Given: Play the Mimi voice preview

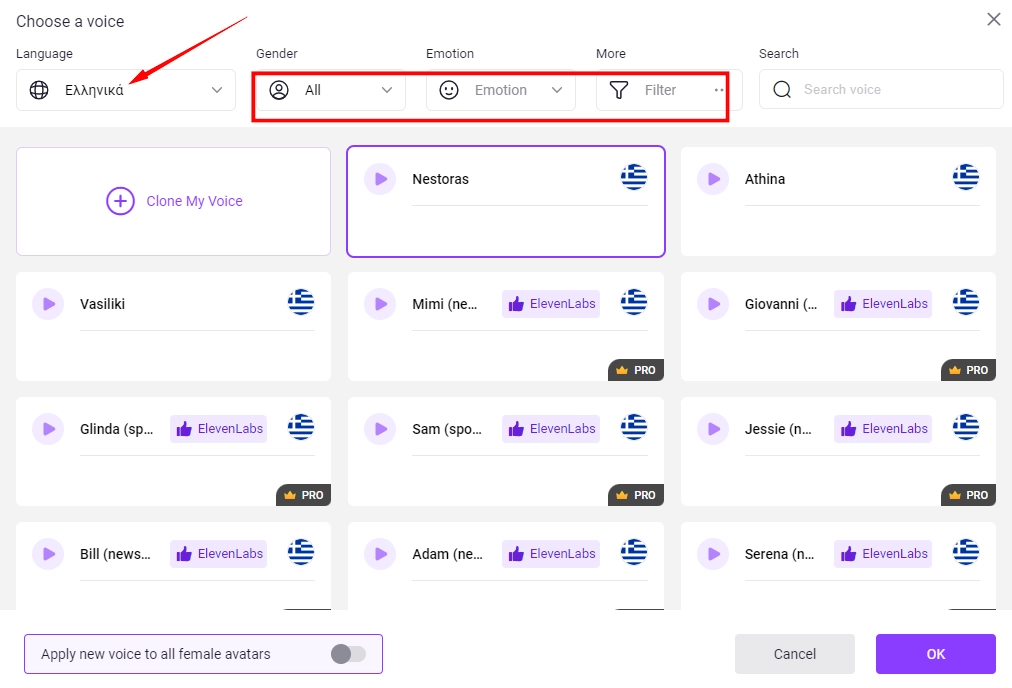Looking at the screenshot, I should click(x=380, y=304).
